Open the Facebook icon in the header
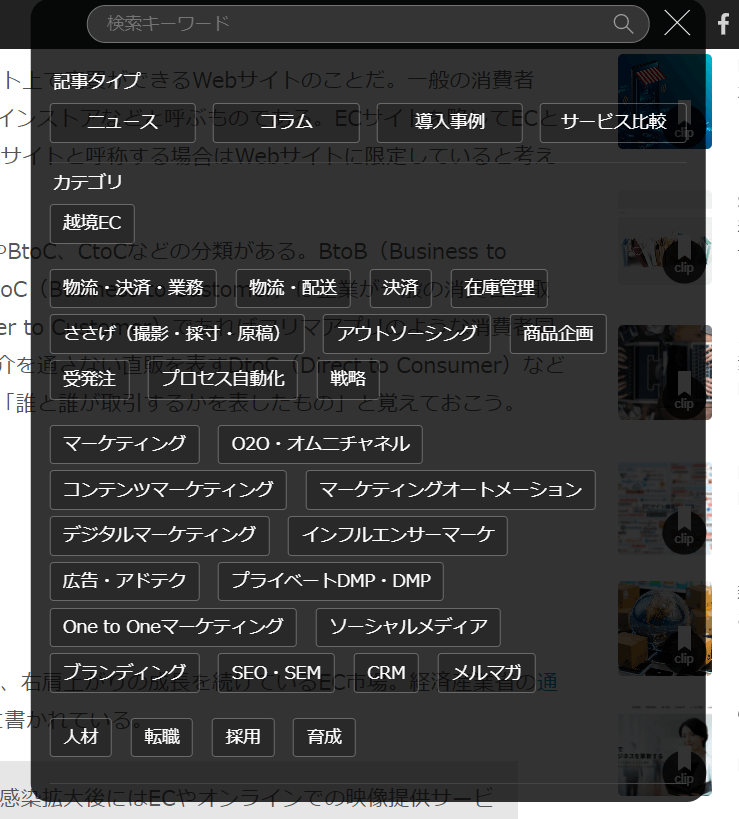 (x=724, y=24)
